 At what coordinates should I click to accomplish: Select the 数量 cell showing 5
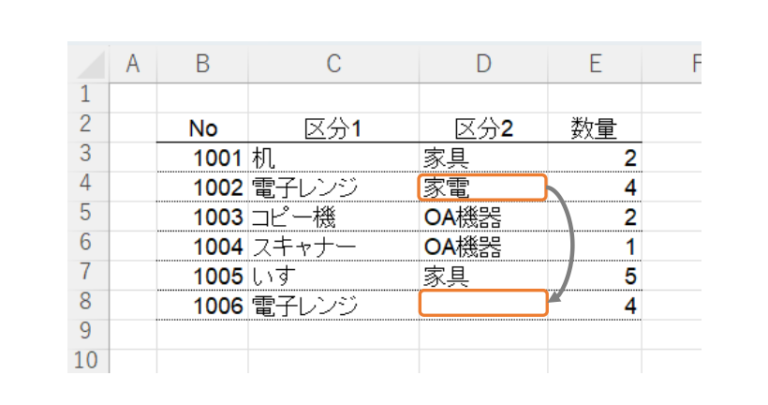click(595, 275)
